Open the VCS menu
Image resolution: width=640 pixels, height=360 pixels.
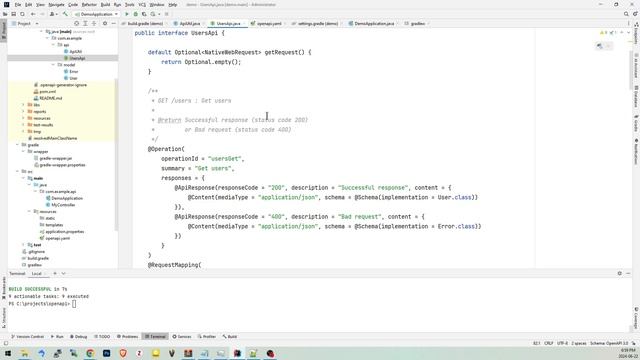pos(142,4)
